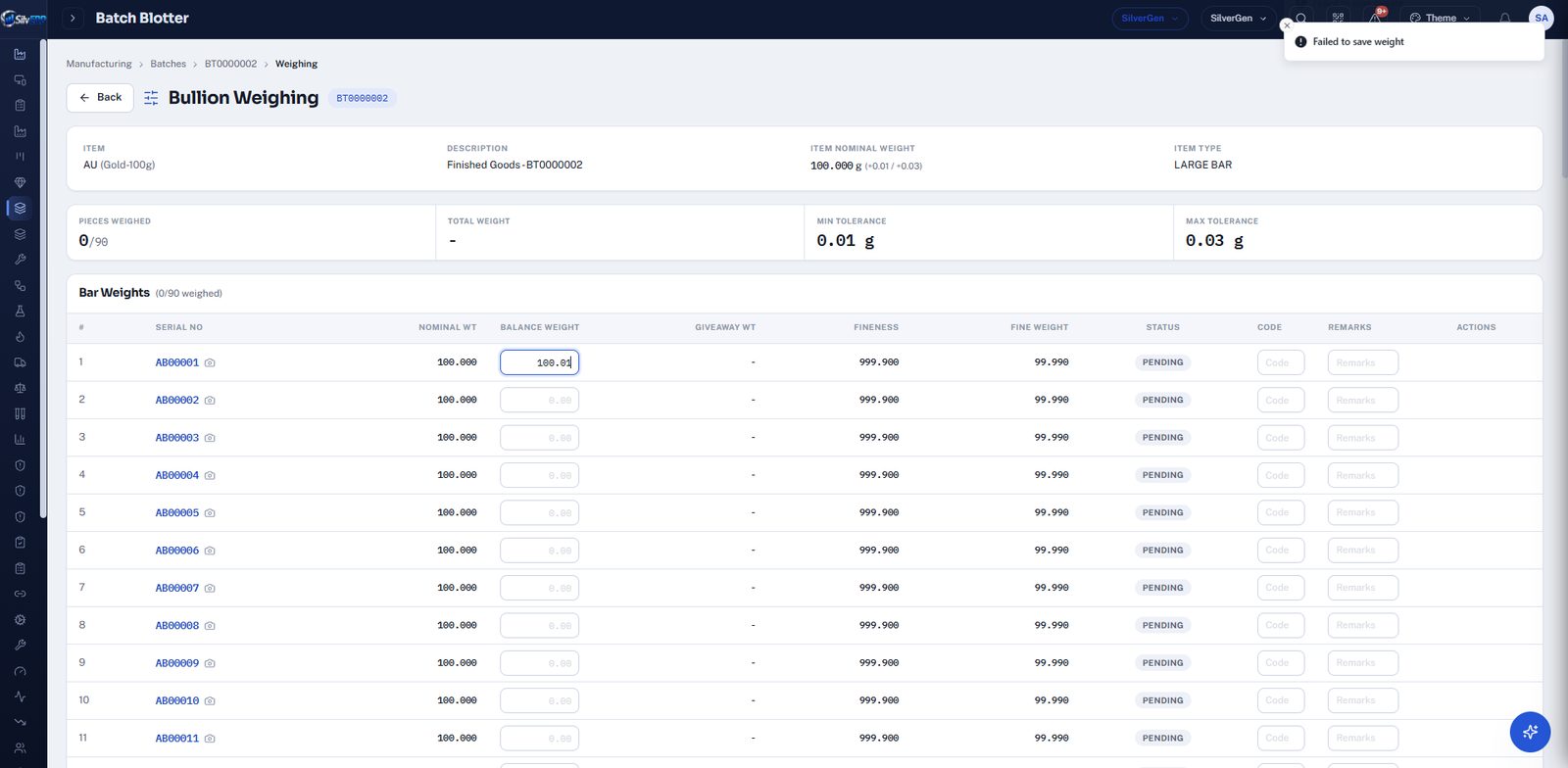This screenshot has height=768, width=1568.
Task: Open the diamond icon in the sidebar
Action: (x=20, y=182)
